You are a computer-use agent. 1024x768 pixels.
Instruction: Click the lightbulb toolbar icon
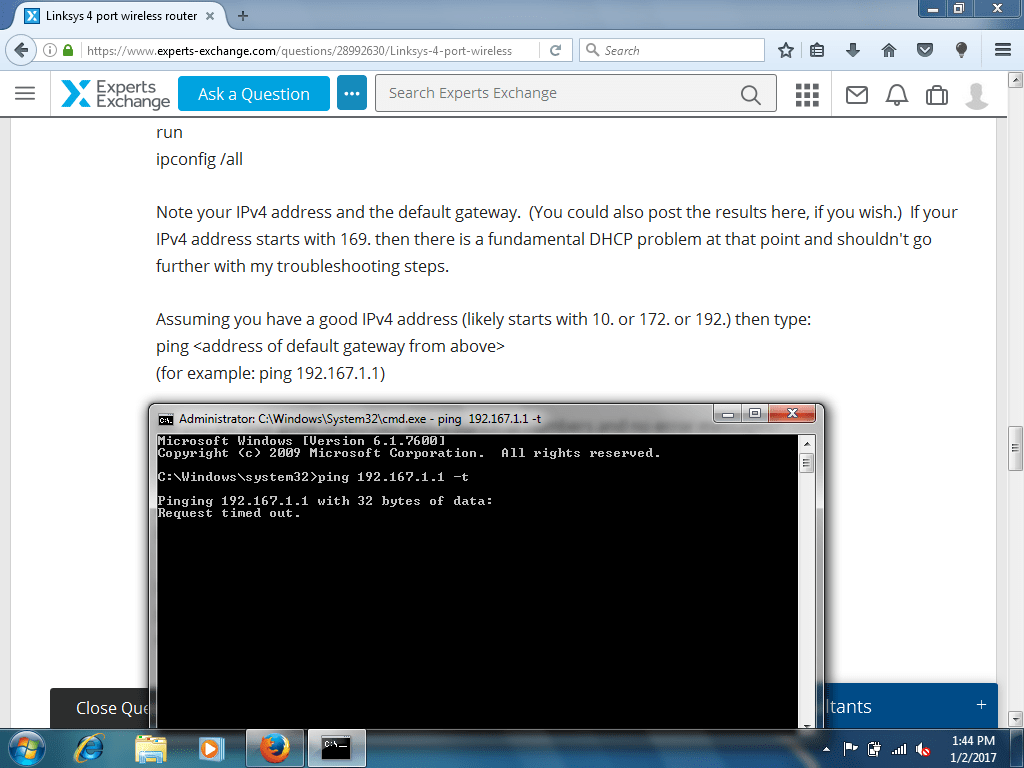click(x=961, y=50)
